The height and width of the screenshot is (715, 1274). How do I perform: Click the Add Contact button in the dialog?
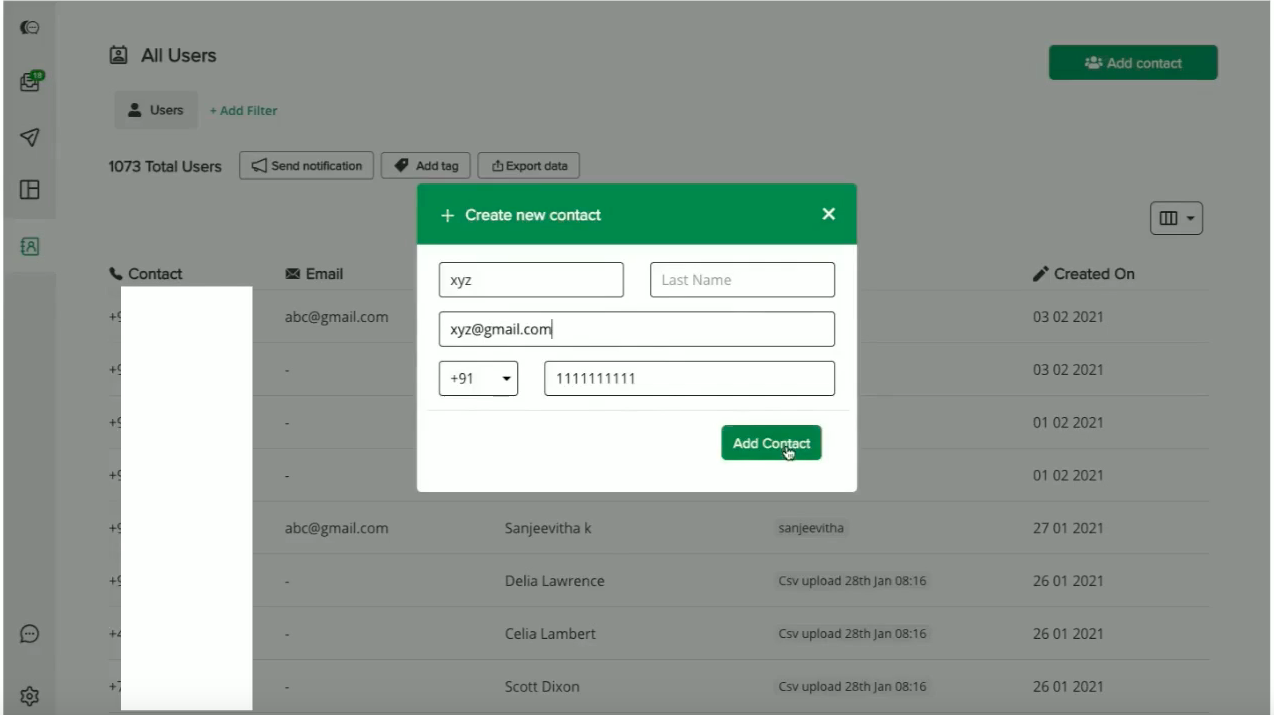pyautogui.click(x=770, y=442)
